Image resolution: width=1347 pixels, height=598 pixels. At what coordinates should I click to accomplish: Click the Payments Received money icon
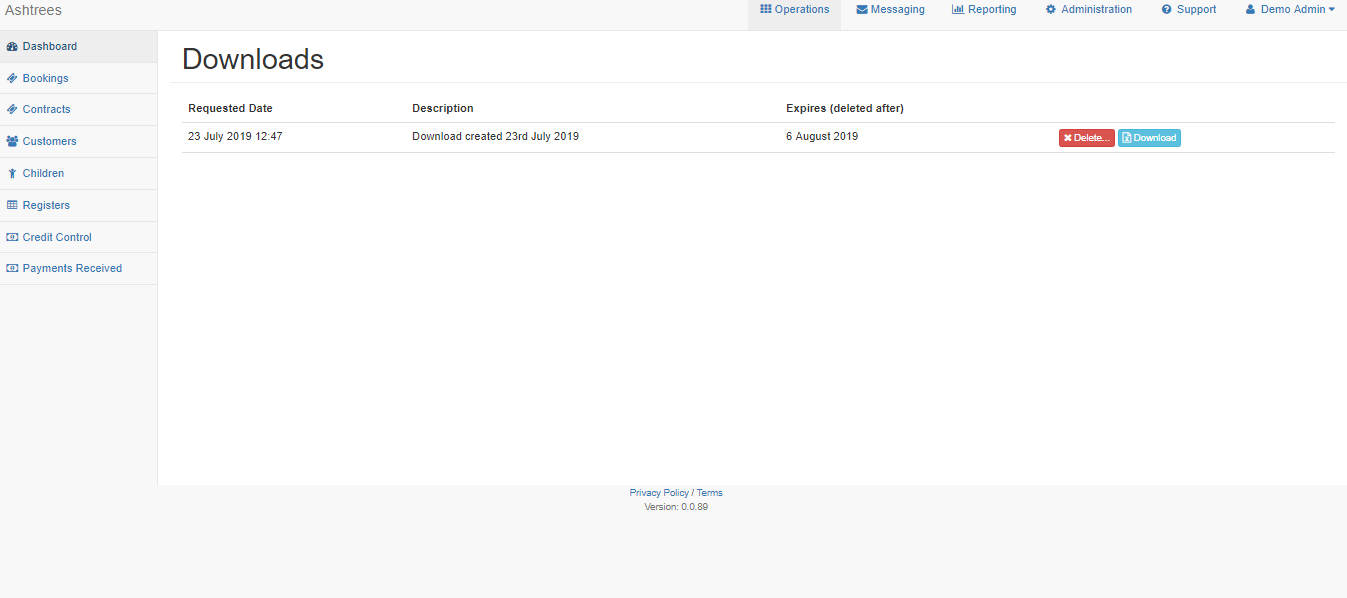(12, 268)
